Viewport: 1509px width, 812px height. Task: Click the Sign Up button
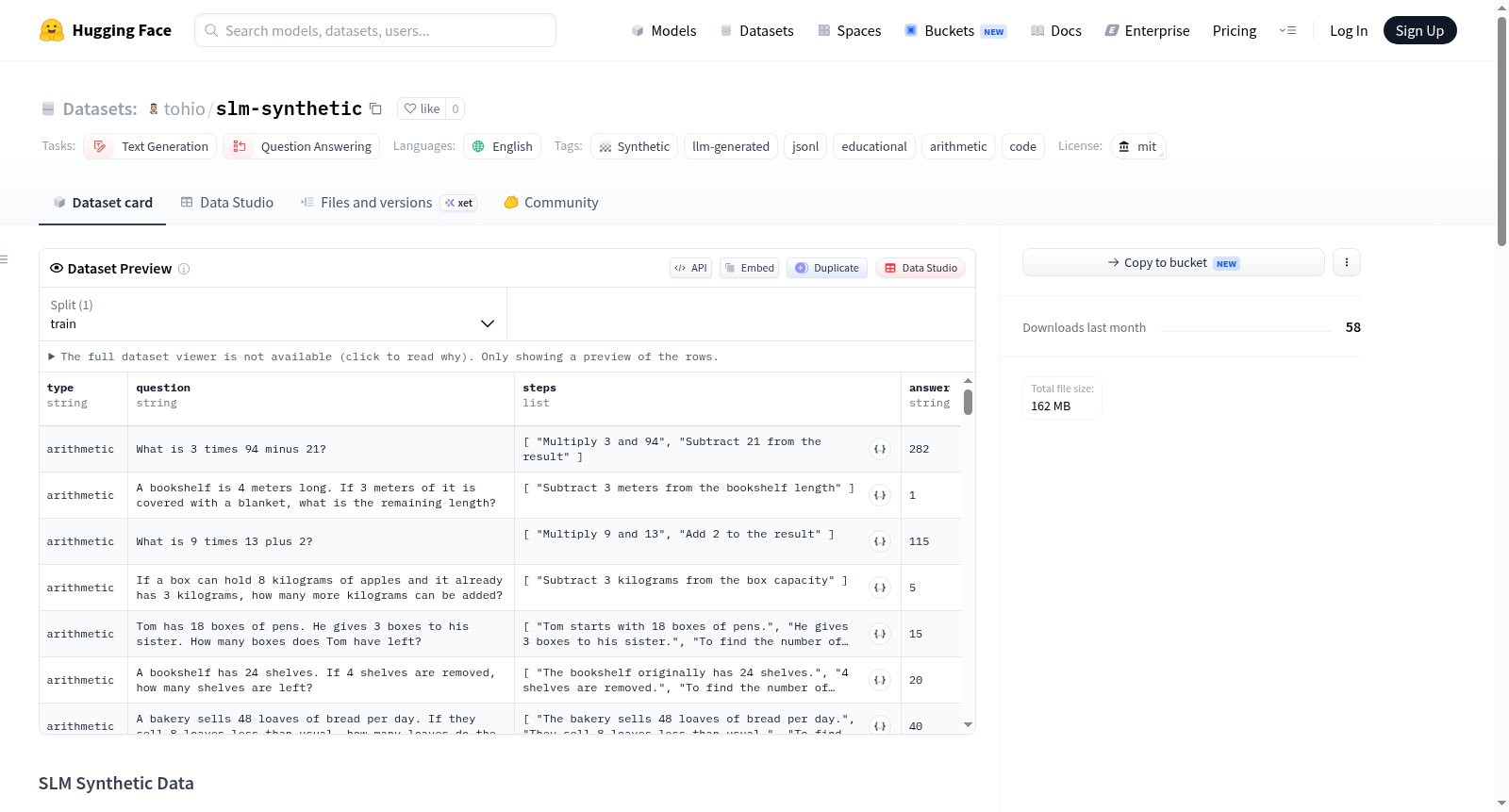coord(1419,30)
